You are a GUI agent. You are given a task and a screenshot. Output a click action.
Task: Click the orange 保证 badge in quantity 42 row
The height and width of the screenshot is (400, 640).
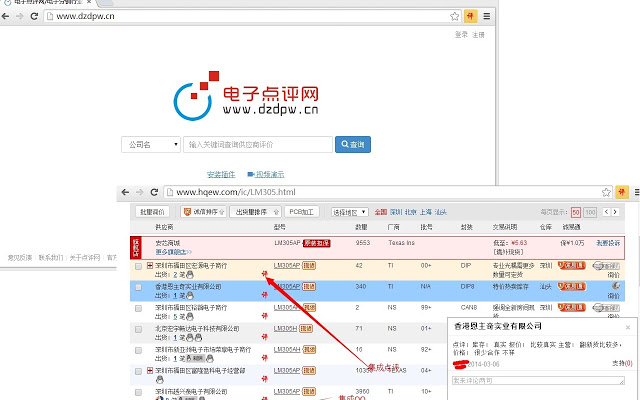click(571, 266)
